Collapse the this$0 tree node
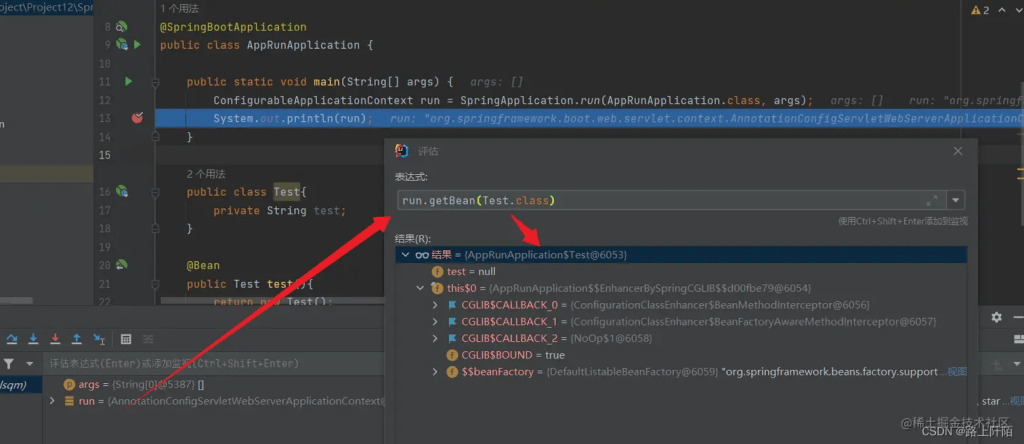The image size is (1024, 444). [421, 288]
